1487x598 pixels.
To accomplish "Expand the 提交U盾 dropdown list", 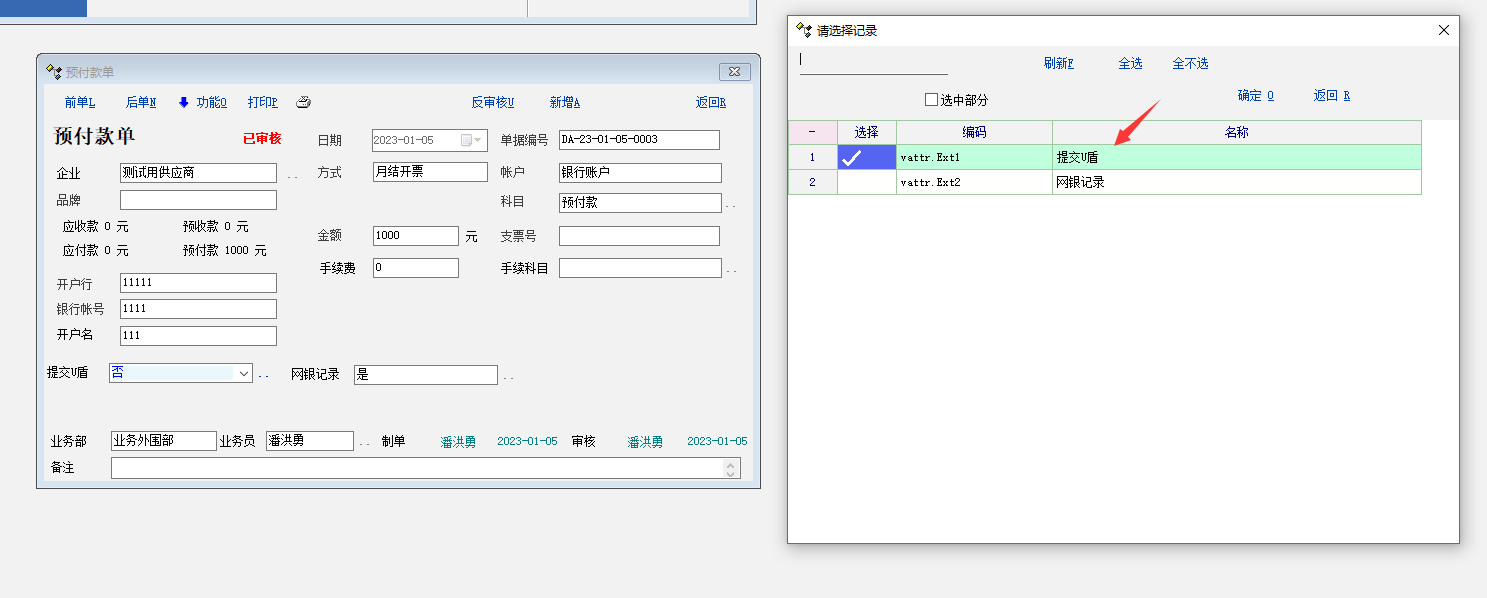I will click(242, 373).
